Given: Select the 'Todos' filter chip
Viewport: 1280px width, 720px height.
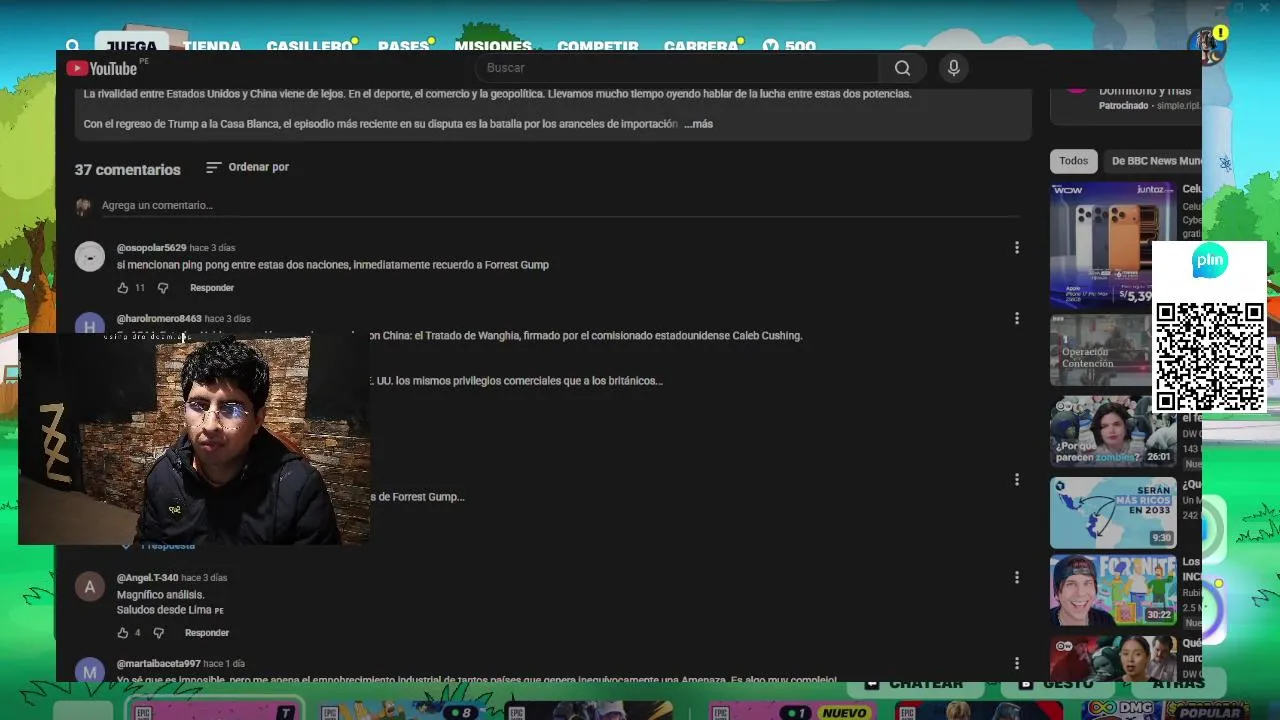Looking at the screenshot, I should [x=1073, y=161].
